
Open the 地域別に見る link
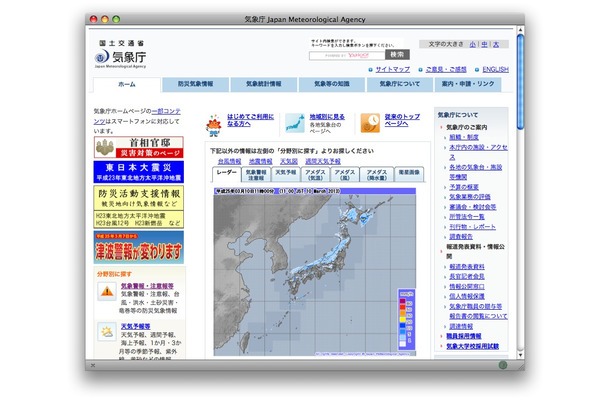click(327, 116)
